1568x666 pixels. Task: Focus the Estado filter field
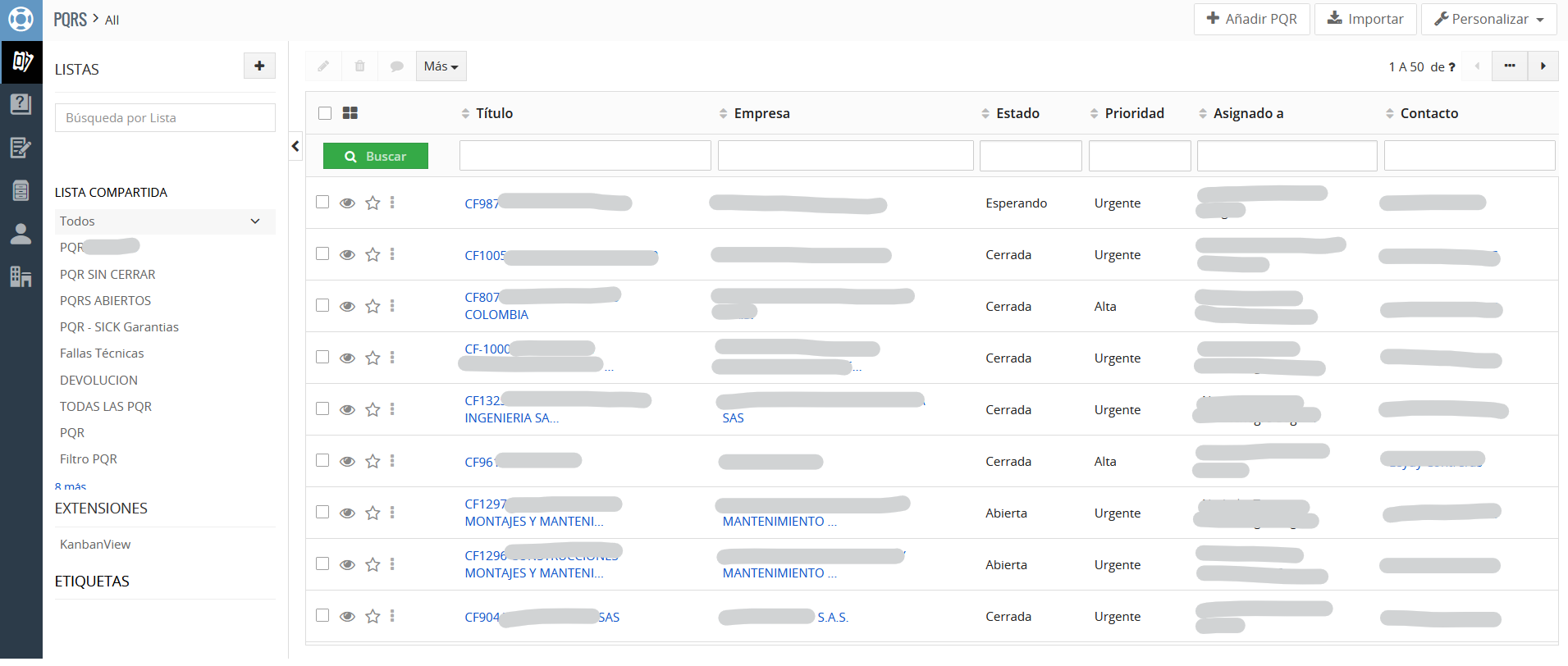1031,156
